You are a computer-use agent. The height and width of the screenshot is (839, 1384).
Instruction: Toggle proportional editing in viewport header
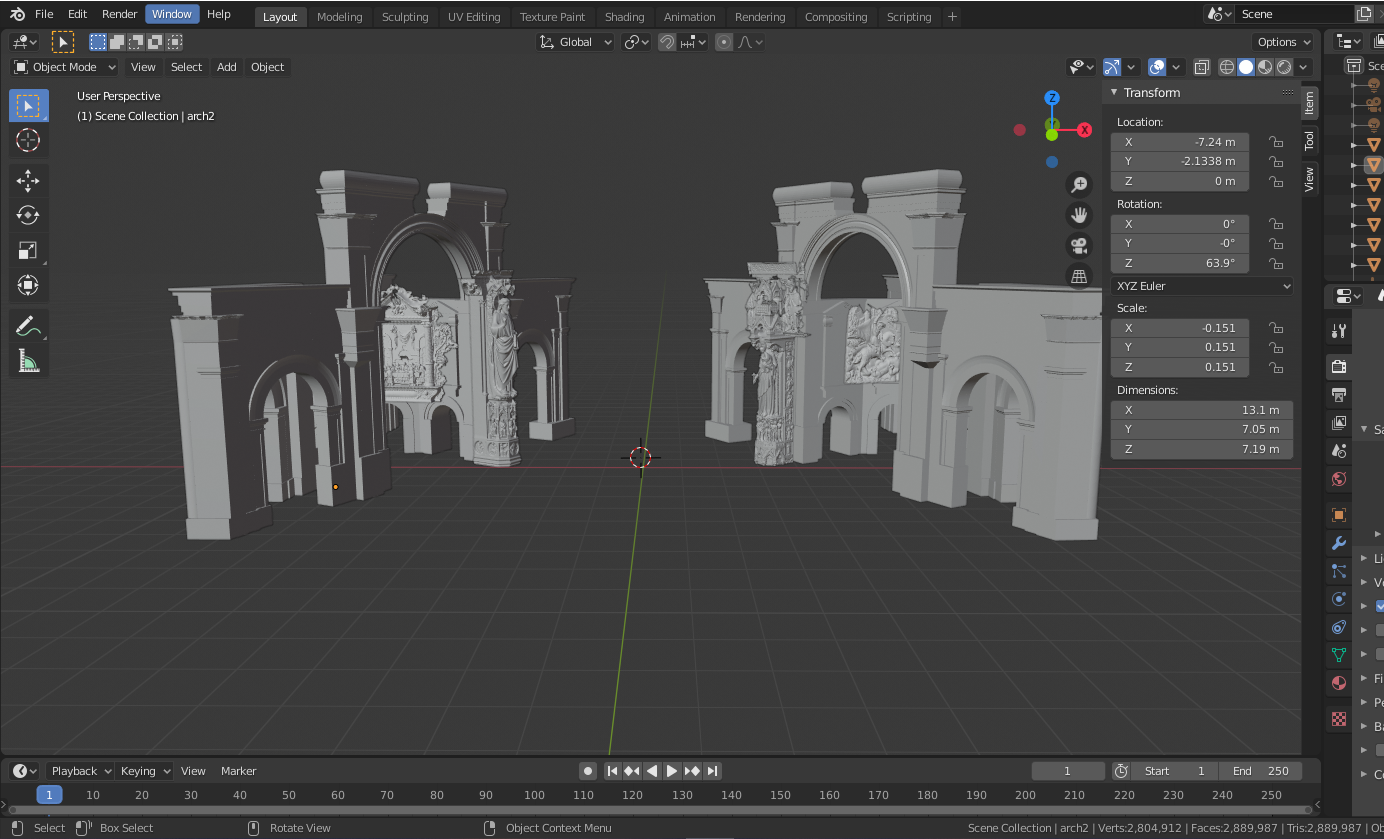click(x=724, y=42)
